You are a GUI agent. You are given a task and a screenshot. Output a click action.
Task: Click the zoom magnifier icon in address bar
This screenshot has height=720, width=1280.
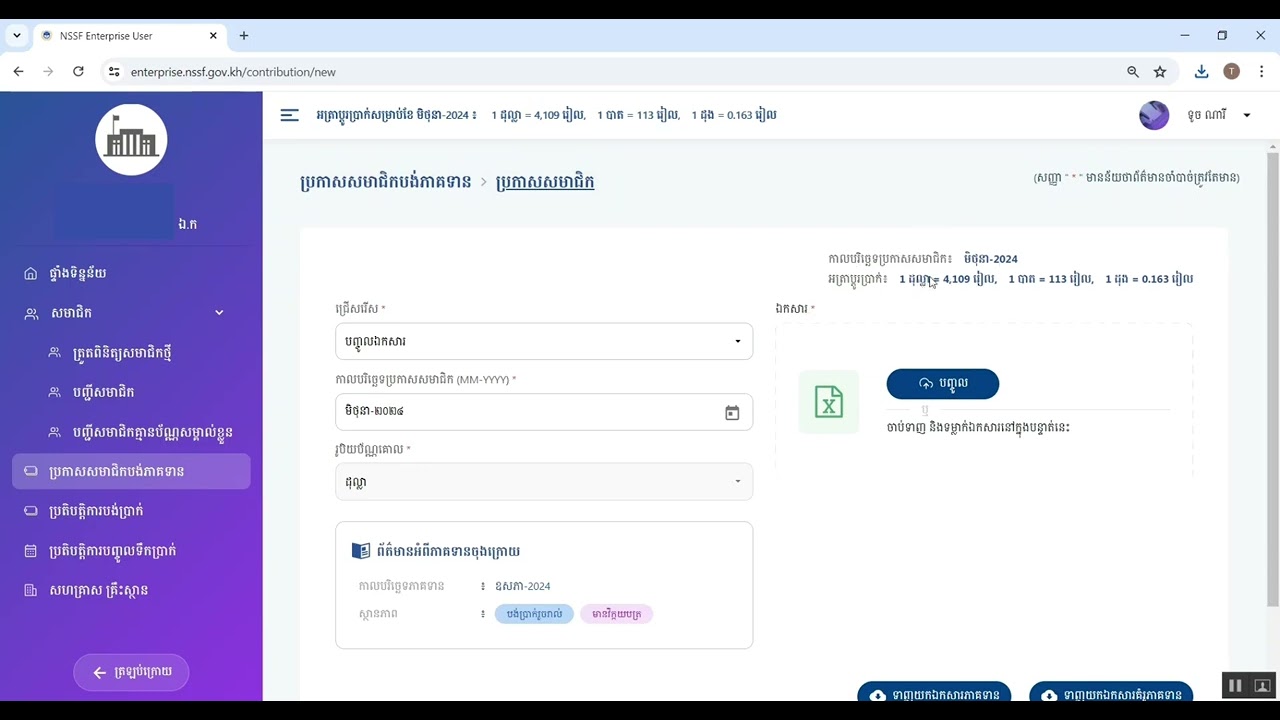click(1133, 72)
